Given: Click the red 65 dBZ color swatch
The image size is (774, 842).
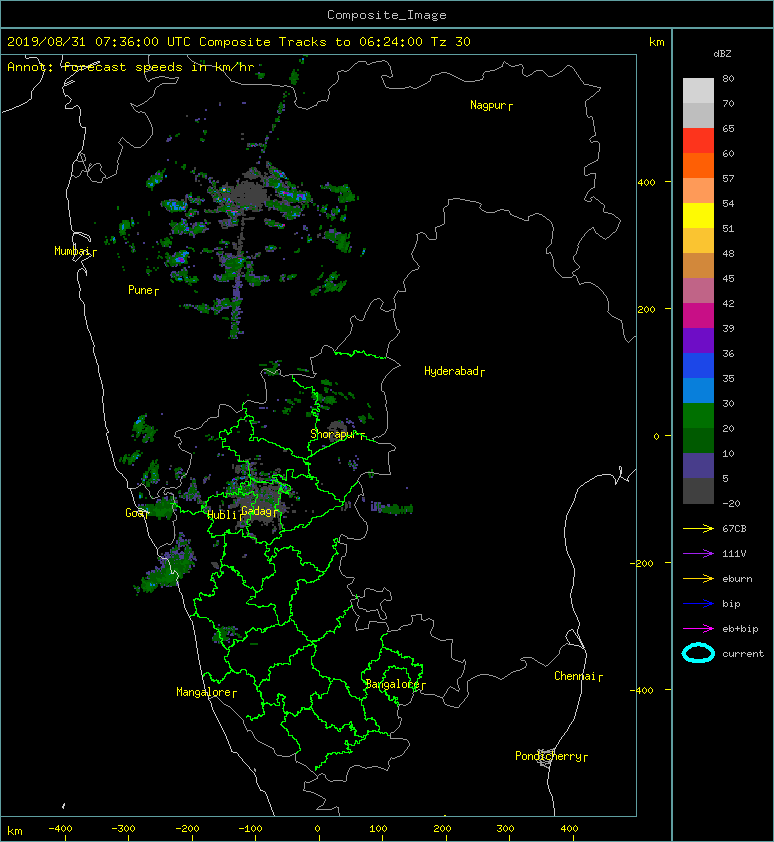Looking at the screenshot, I should [x=698, y=140].
